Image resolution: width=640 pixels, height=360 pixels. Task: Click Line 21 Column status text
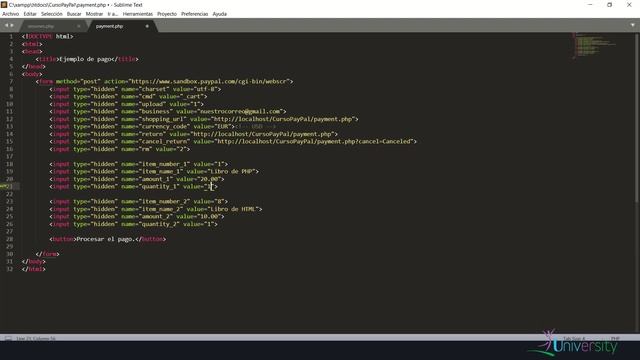36,338
